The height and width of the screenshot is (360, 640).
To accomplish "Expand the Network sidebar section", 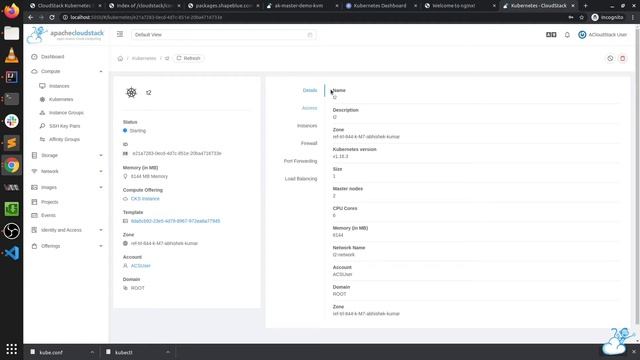I will tap(67, 171).
